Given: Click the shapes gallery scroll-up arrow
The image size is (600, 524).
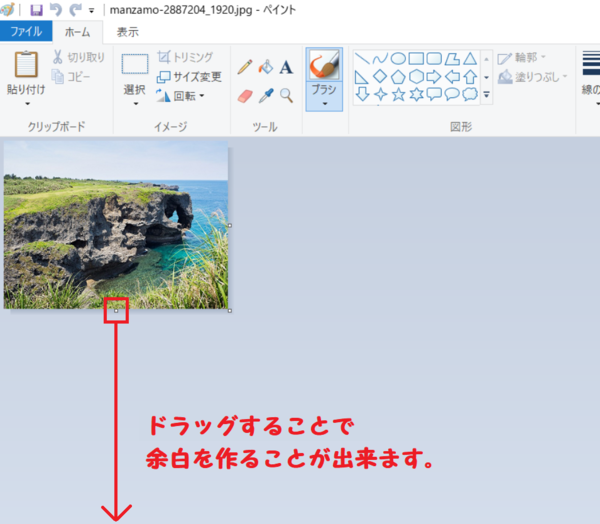Looking at the screenshot, I should 486,59.
